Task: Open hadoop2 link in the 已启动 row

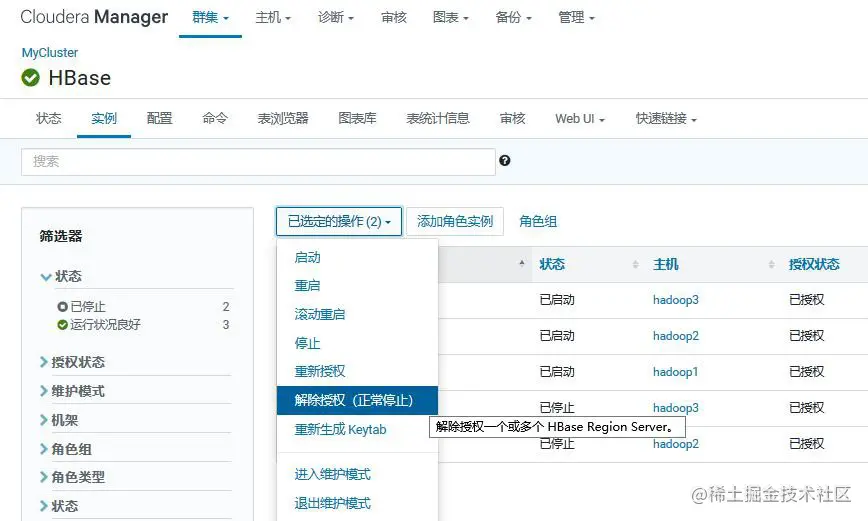Action: click(675, 336)
